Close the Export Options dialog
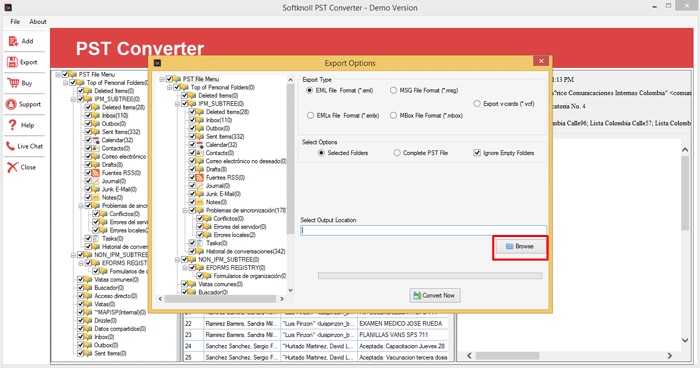This screenshot has width=700, height=368. click(x=541, y=61)
